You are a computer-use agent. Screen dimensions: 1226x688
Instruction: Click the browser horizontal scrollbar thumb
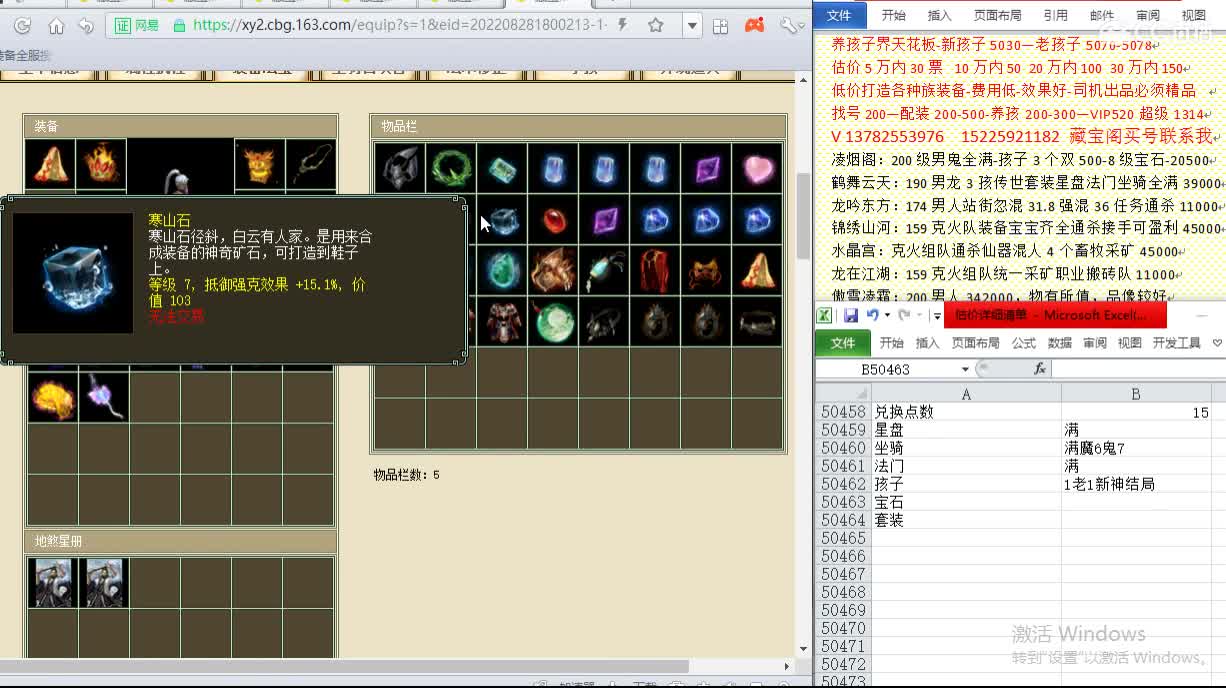click(x=344, y=666)
